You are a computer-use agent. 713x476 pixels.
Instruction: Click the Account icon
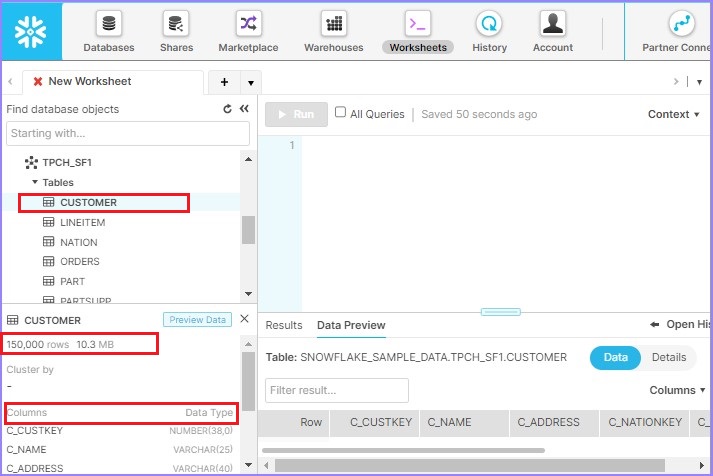(x=552, y=24)
